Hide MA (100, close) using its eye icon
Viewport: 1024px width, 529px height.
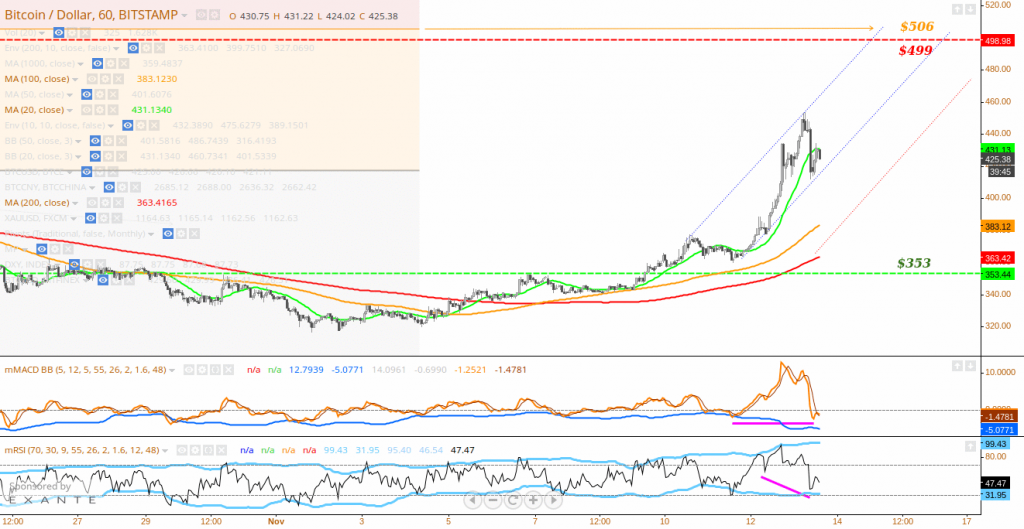tap(92, 79)
